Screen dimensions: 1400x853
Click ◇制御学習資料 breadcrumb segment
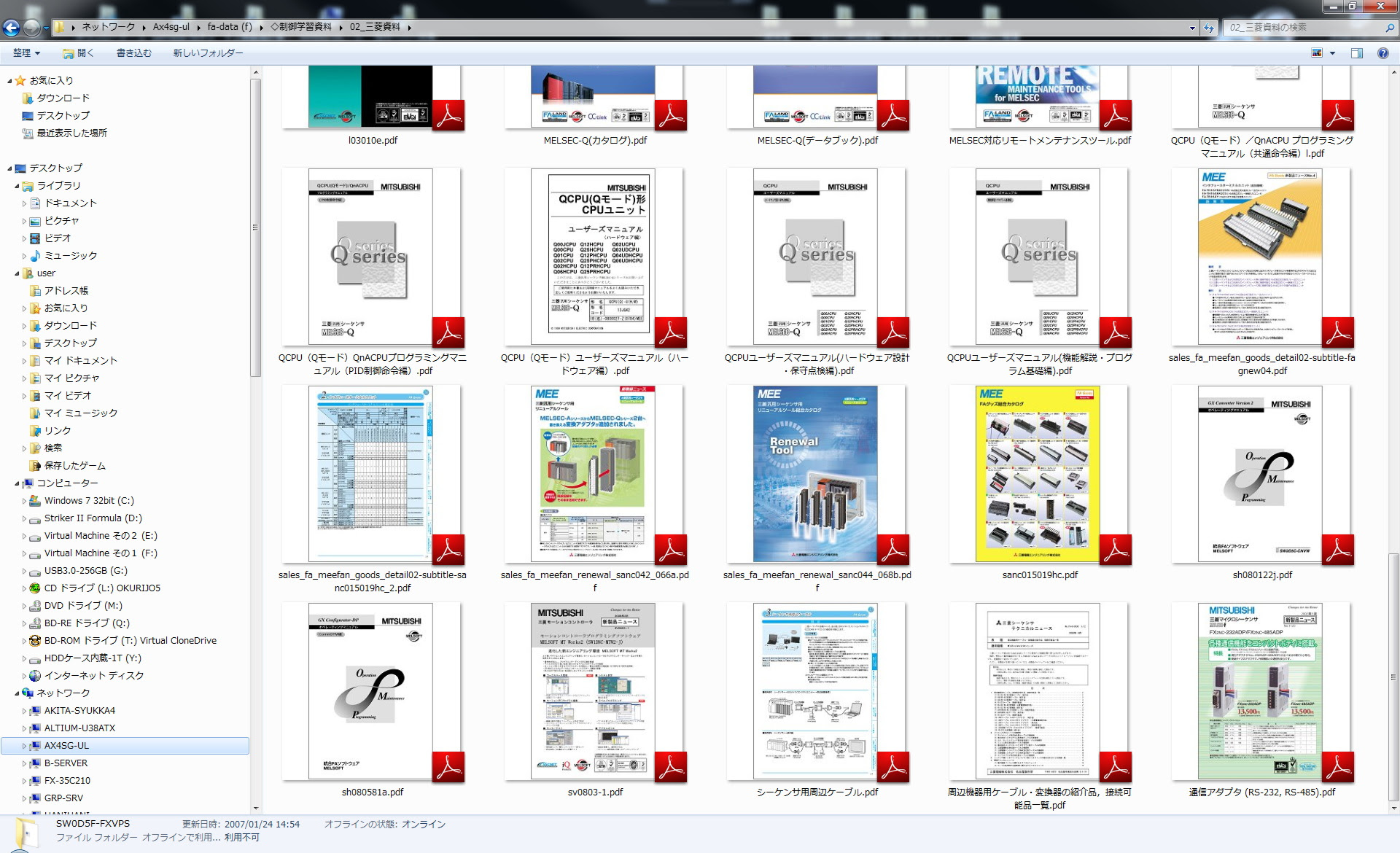click(x=300, y=27)
